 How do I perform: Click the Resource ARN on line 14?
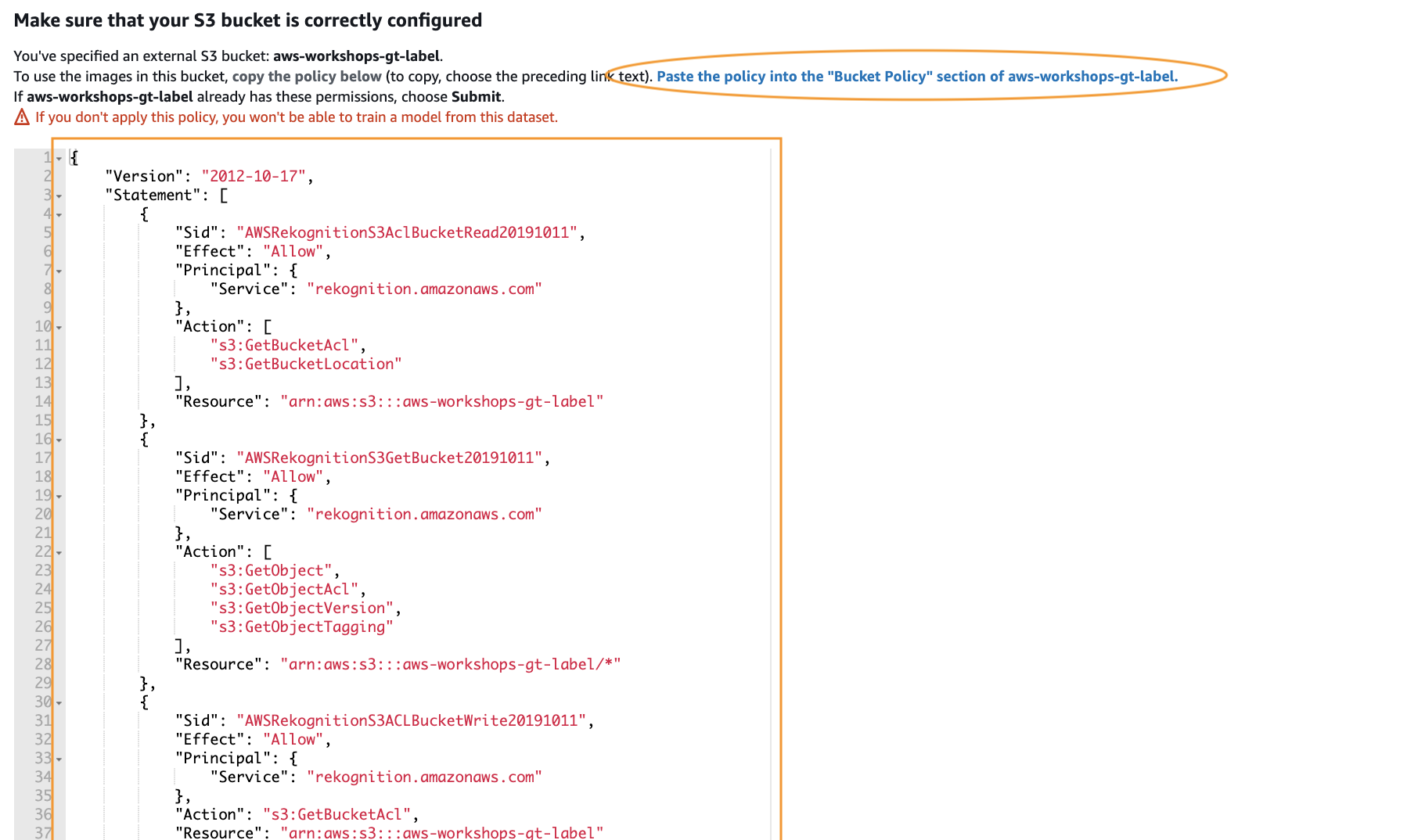[442, 401]
